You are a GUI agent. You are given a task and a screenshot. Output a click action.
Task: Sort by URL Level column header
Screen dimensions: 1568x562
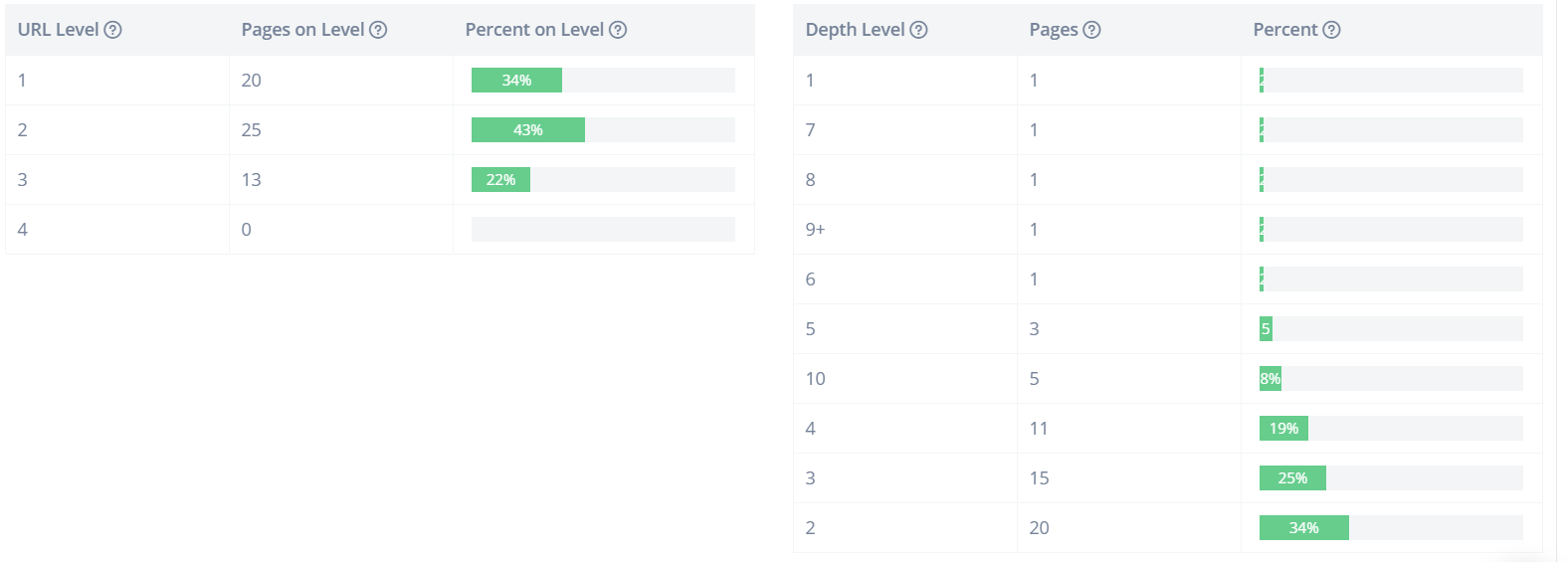click(x=58, y=30)
